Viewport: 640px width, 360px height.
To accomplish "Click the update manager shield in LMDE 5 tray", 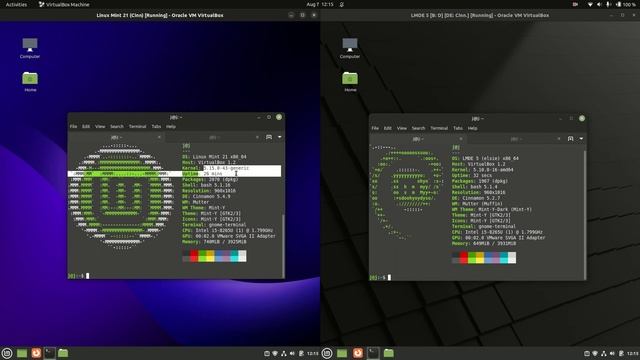I will (x=595, y=353).
